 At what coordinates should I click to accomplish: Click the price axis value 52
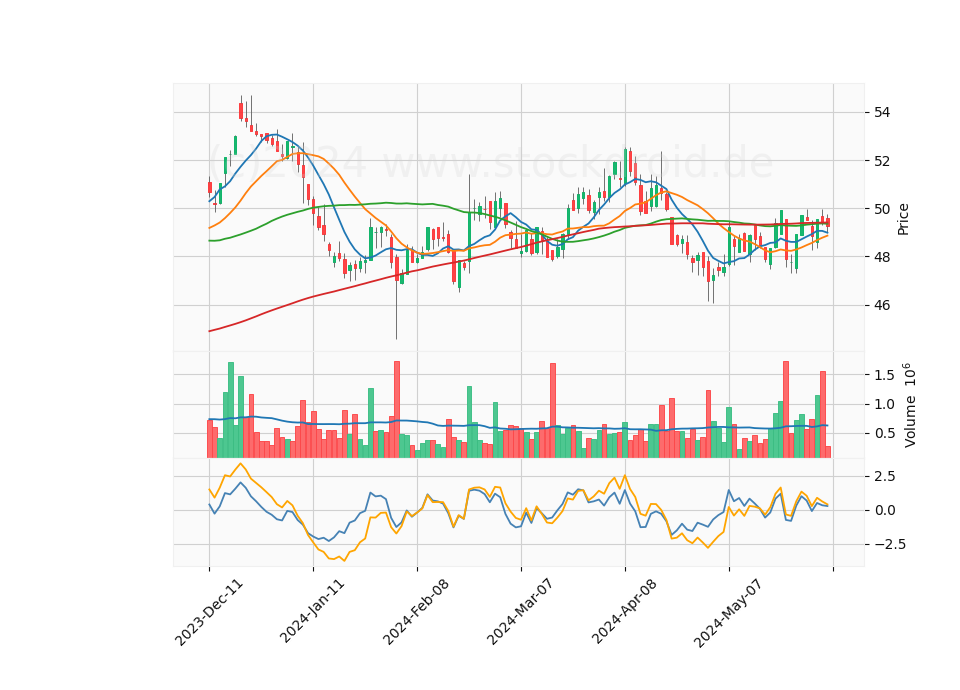tap(882, 161)
